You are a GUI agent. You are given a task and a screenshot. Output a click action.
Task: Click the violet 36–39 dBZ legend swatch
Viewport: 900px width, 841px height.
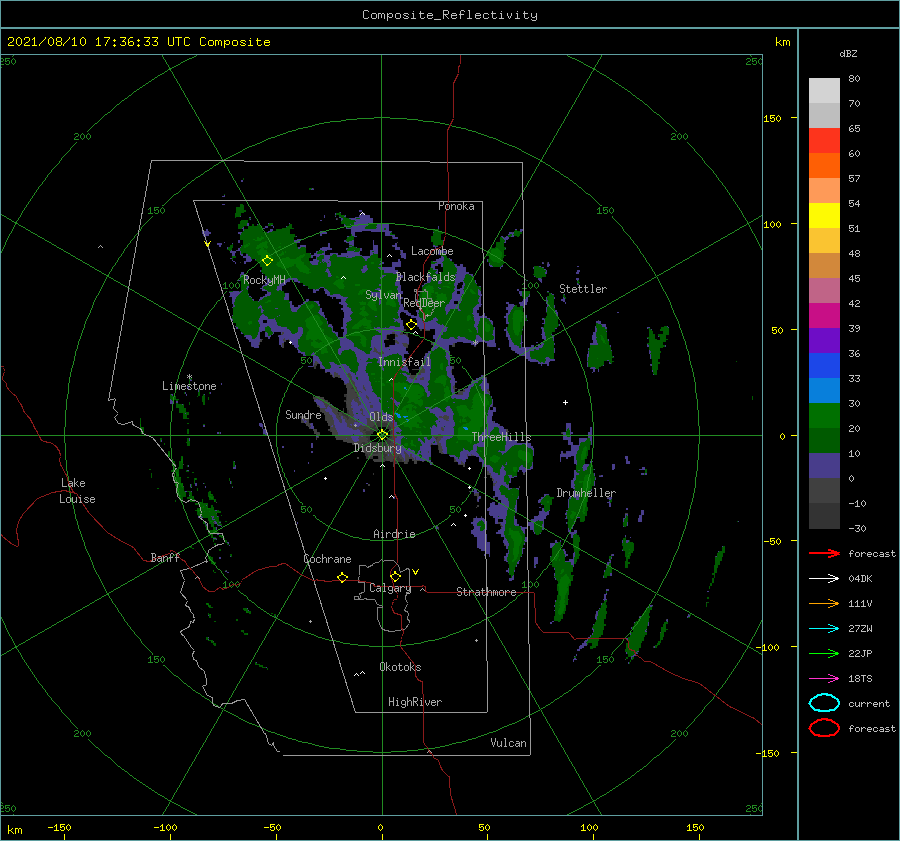824,340
